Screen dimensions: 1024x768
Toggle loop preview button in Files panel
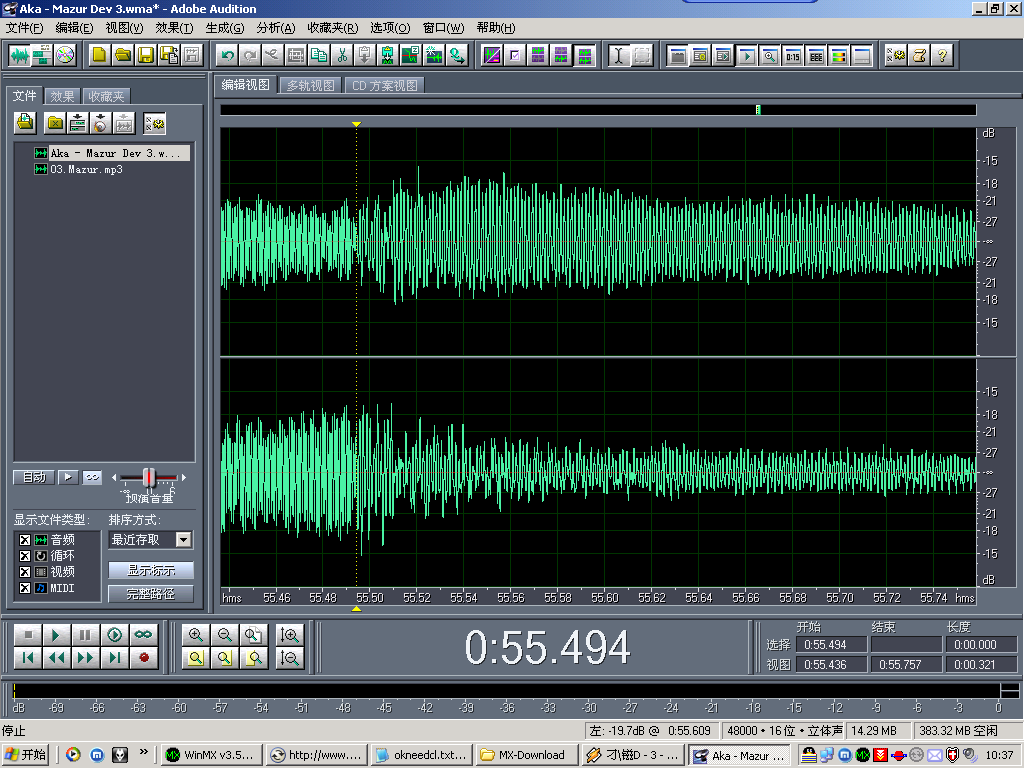click(x=92, y=477)
